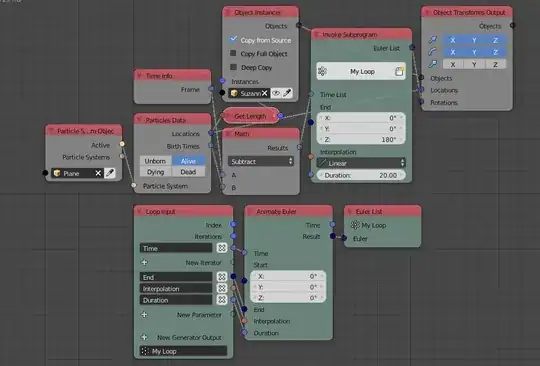Click subprogram icon in Euler List node

[355, 225]
